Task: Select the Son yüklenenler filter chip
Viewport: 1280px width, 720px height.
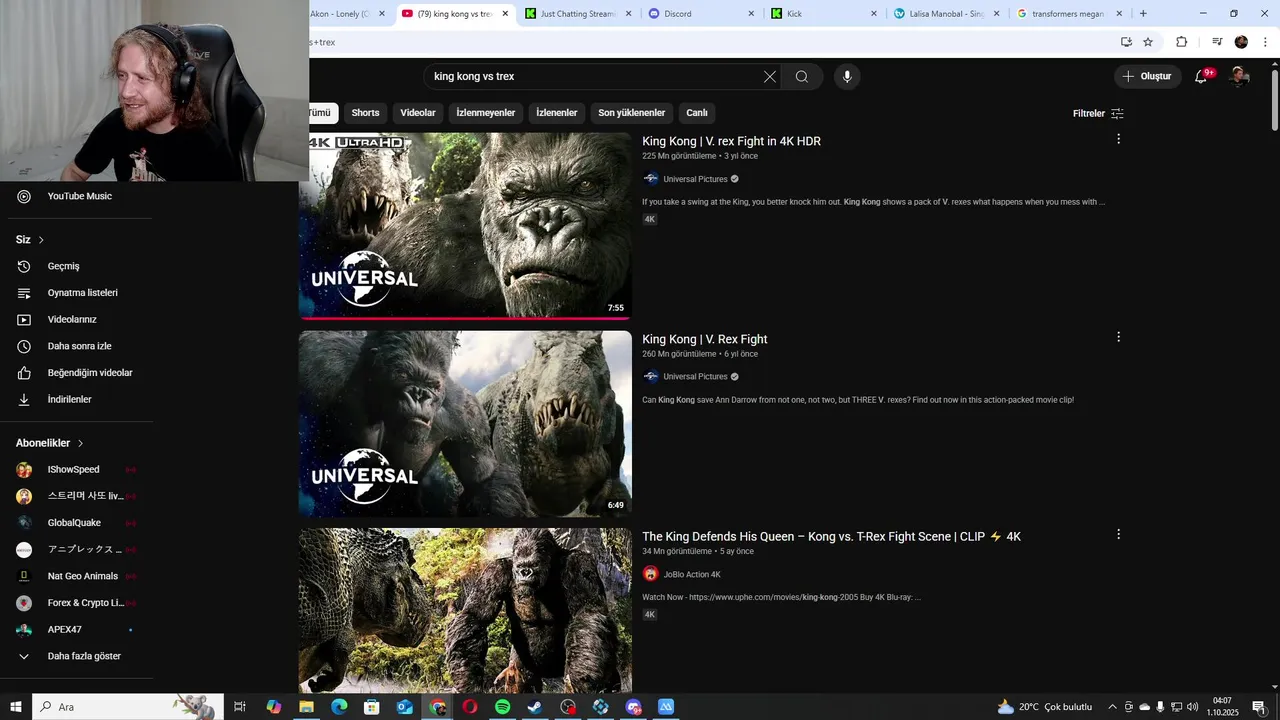Action: 632,113
